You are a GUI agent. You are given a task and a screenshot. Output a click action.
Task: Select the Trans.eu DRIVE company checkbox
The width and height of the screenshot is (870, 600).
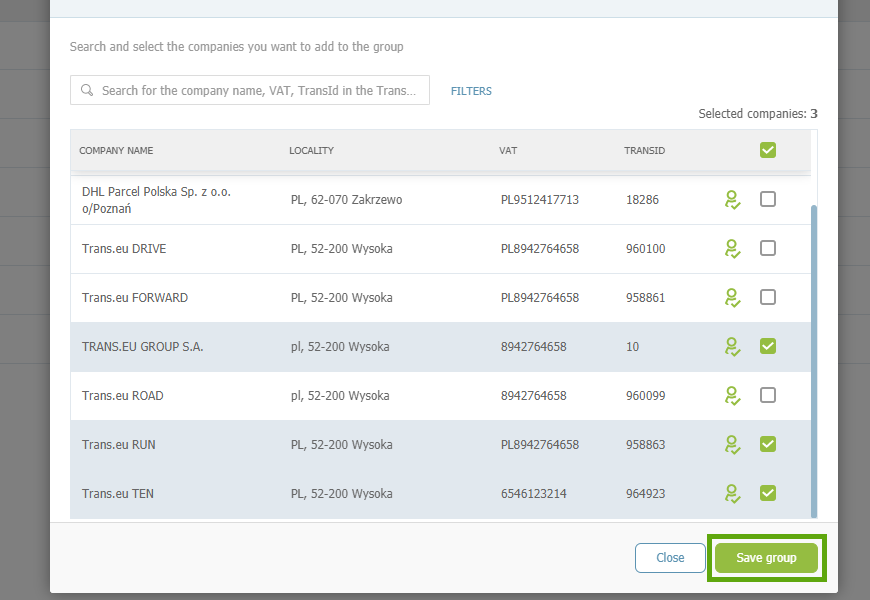(x=768, y=248)
